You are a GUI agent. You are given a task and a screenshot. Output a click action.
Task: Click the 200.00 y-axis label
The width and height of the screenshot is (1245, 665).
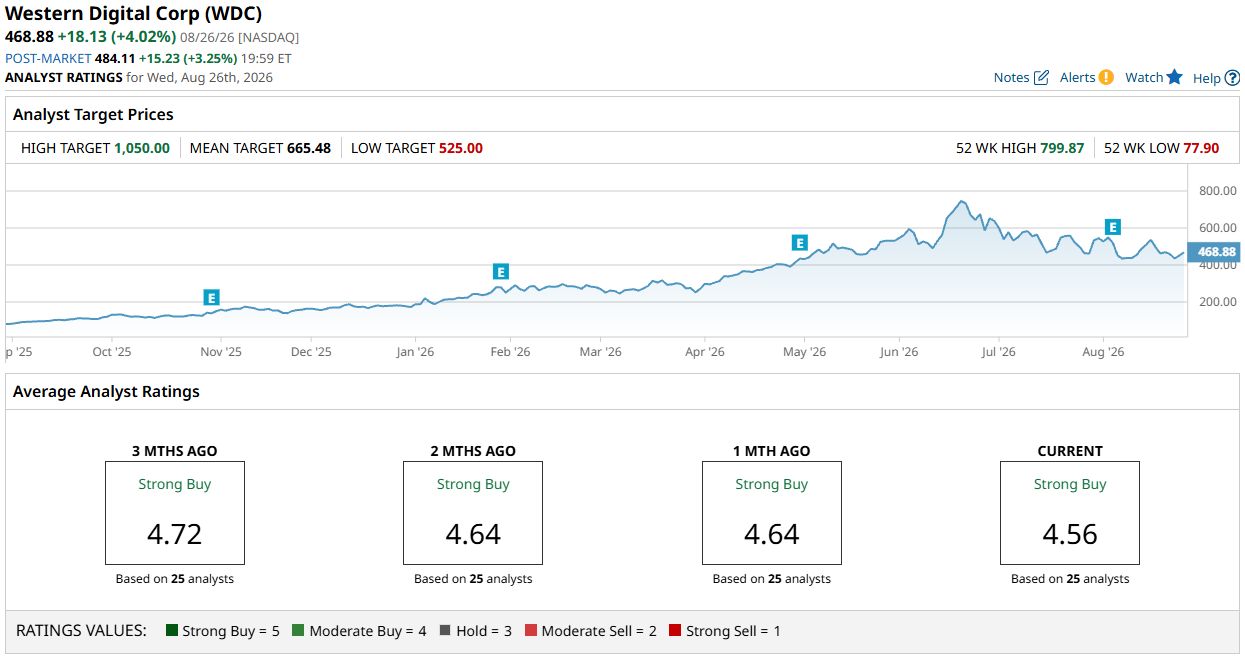pyautogui.click(x=1217, y=302)
